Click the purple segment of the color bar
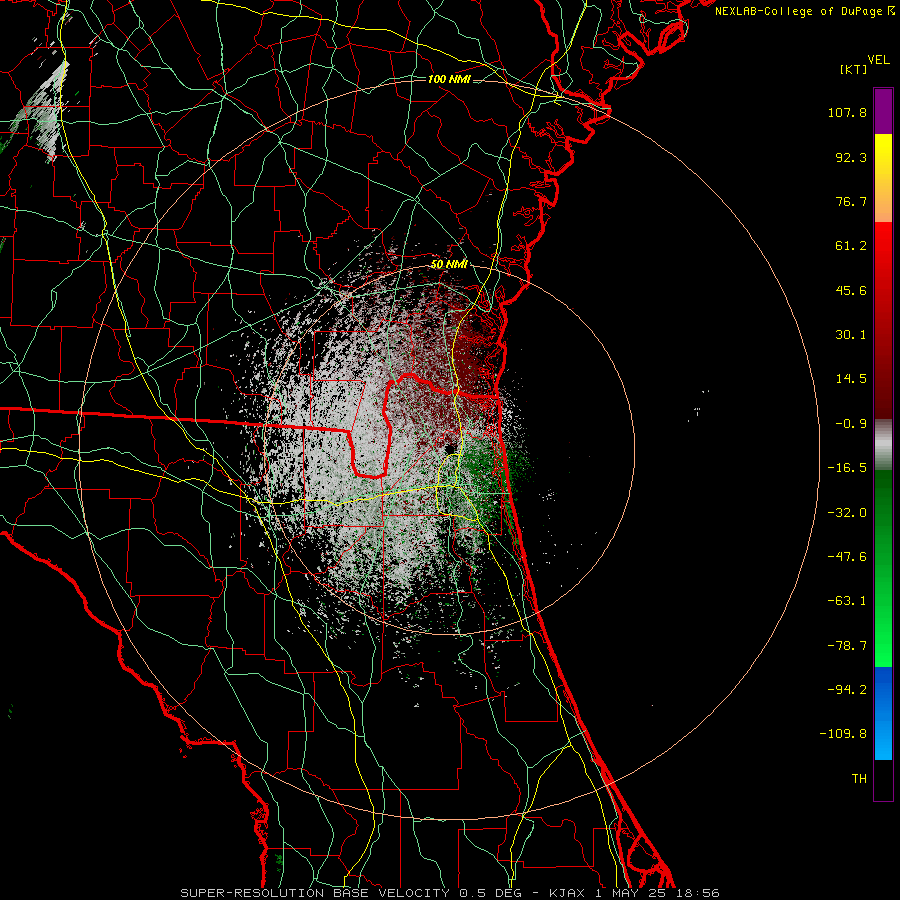Image resolution: width=900 pixels, height=900 pixels. click(883, 111)
